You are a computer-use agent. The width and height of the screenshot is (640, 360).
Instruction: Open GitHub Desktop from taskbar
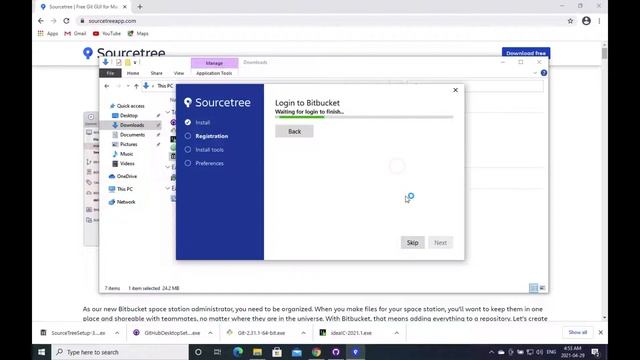click(336, 352)
